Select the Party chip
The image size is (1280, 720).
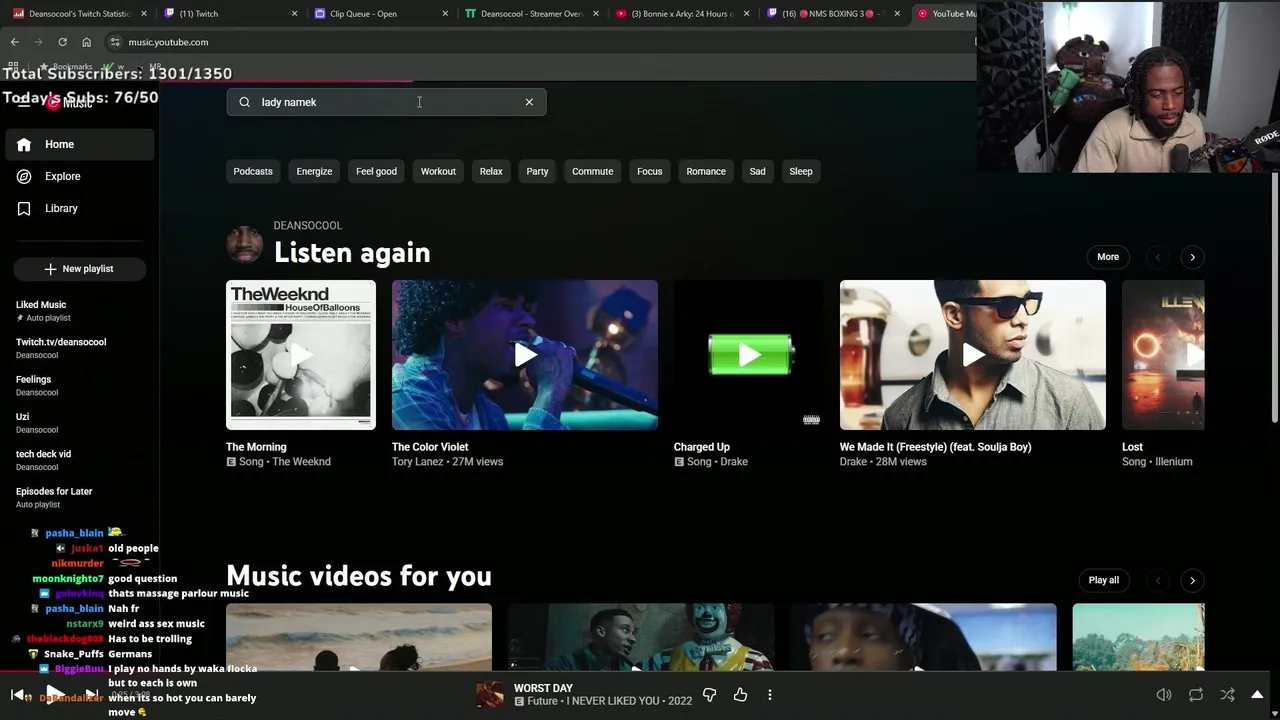(537, 171)
